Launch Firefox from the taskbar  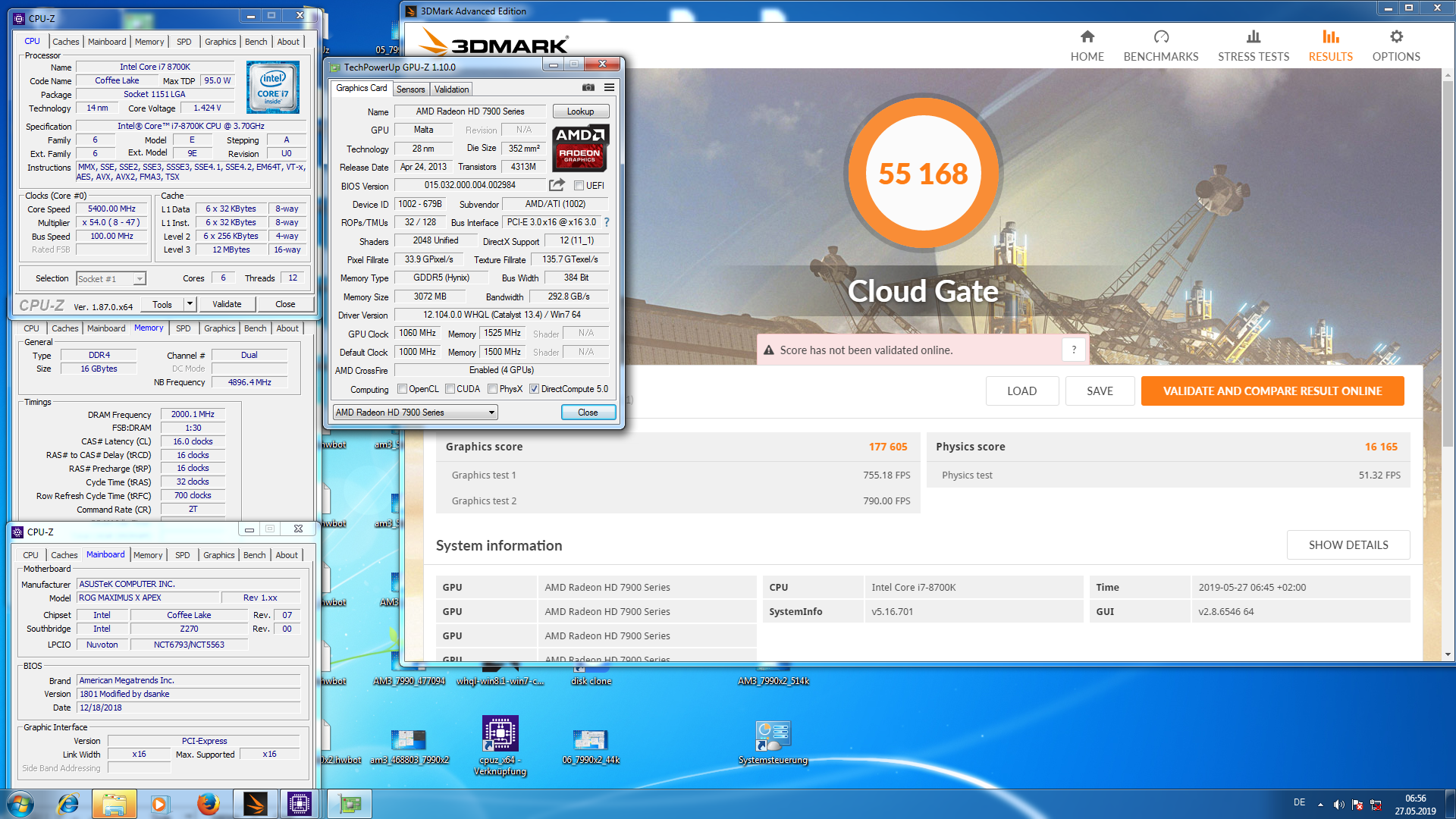pos(208,804)
